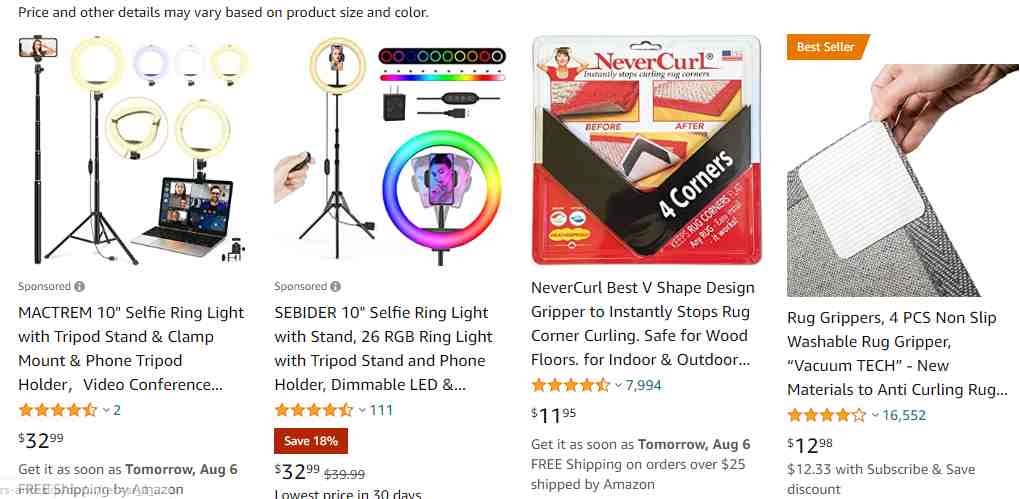
Task: Open NeverCurl Best V Shape Design title link
Action: [643, 324]
